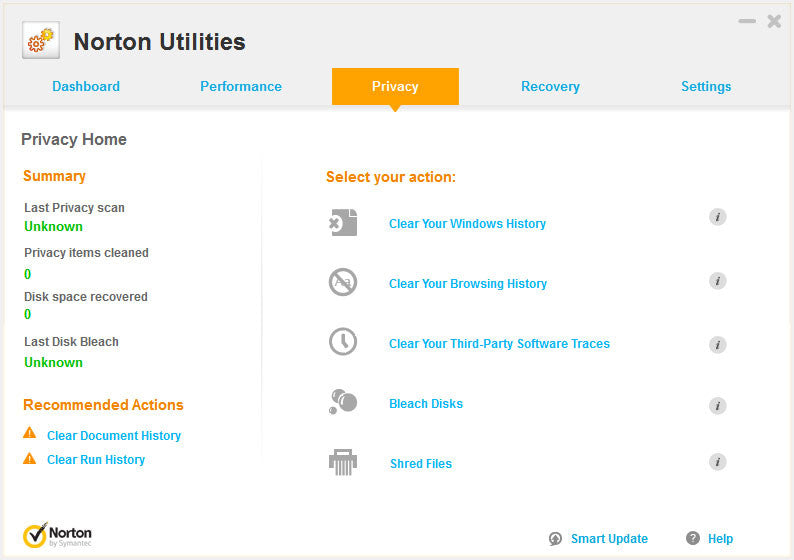Image resolution: width=794 pixels, height=560 pixels.
Task: Open the Help link
Action: coord(720,539)
